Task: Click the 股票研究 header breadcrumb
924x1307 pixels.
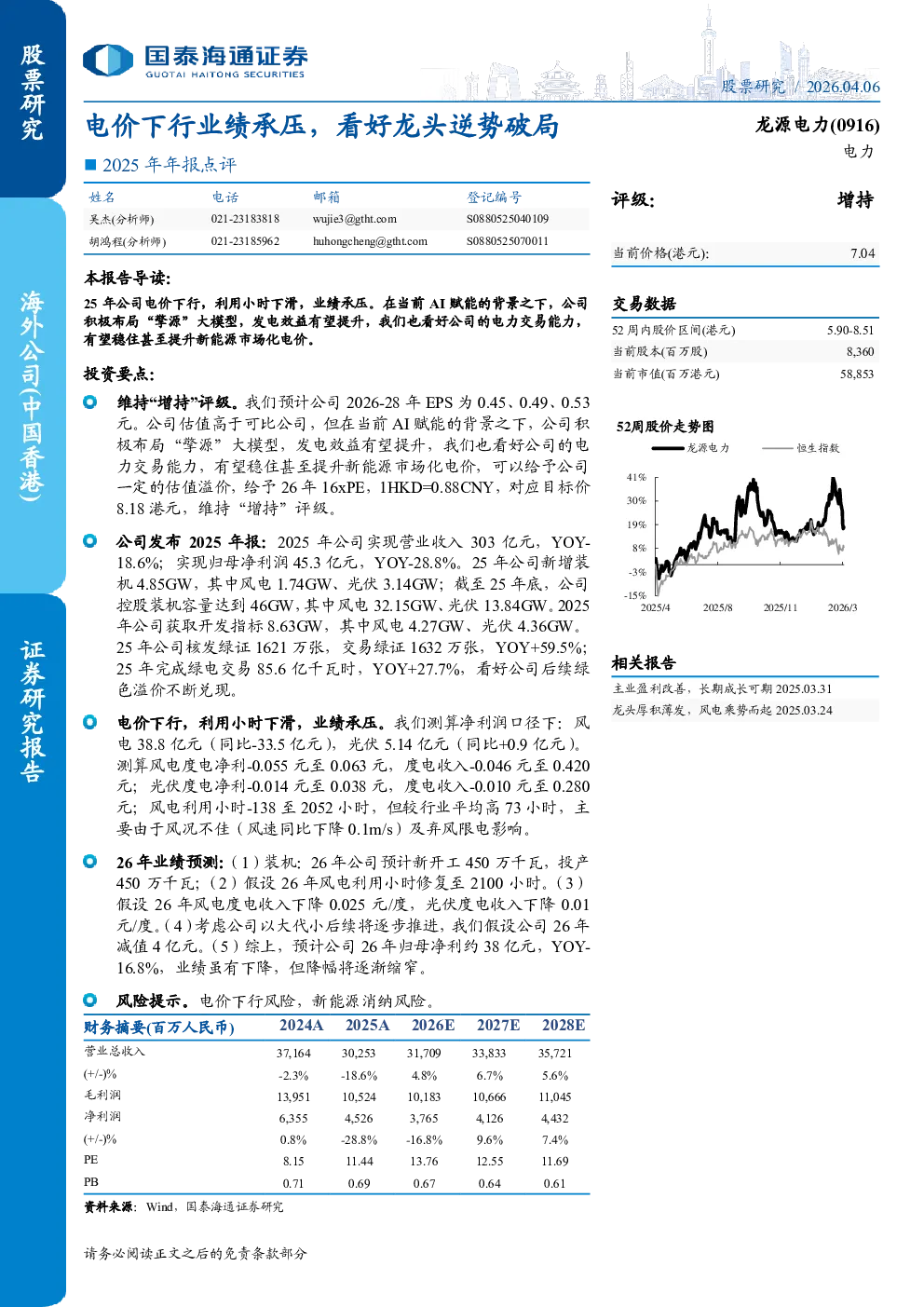Action: 753,87
